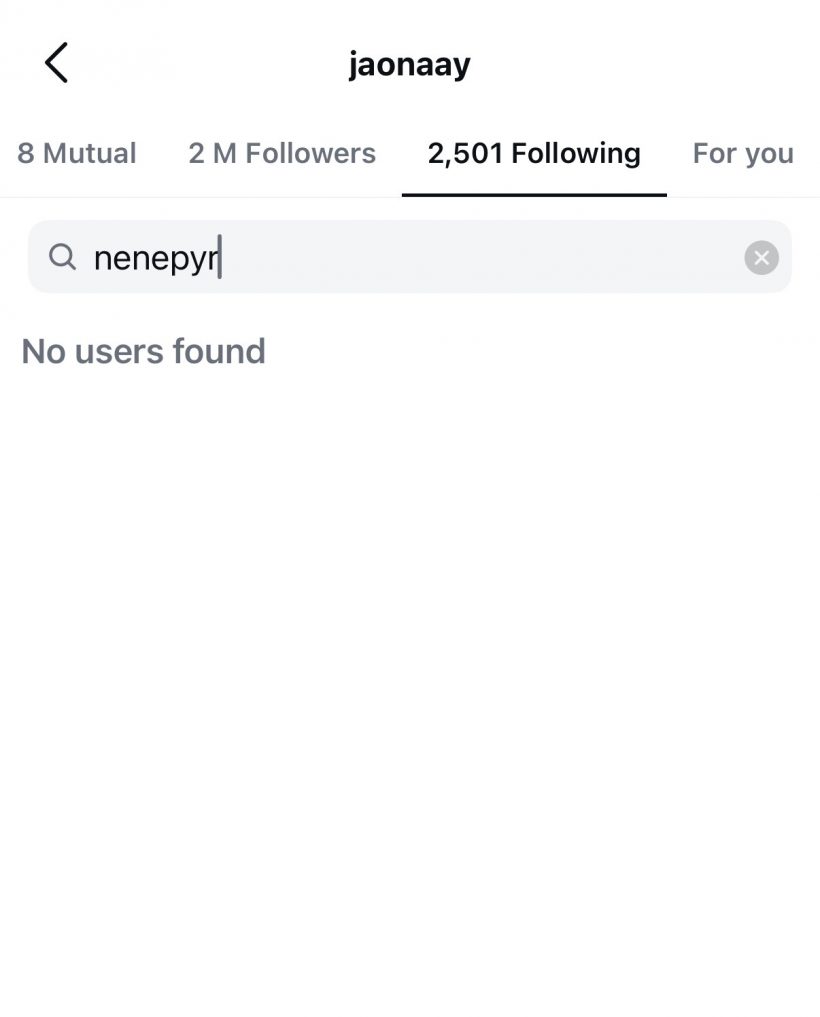Click the search glass beside nenepyr
Image resolution: width=820 pixels, height=1017 pixels.
[62, 257]
